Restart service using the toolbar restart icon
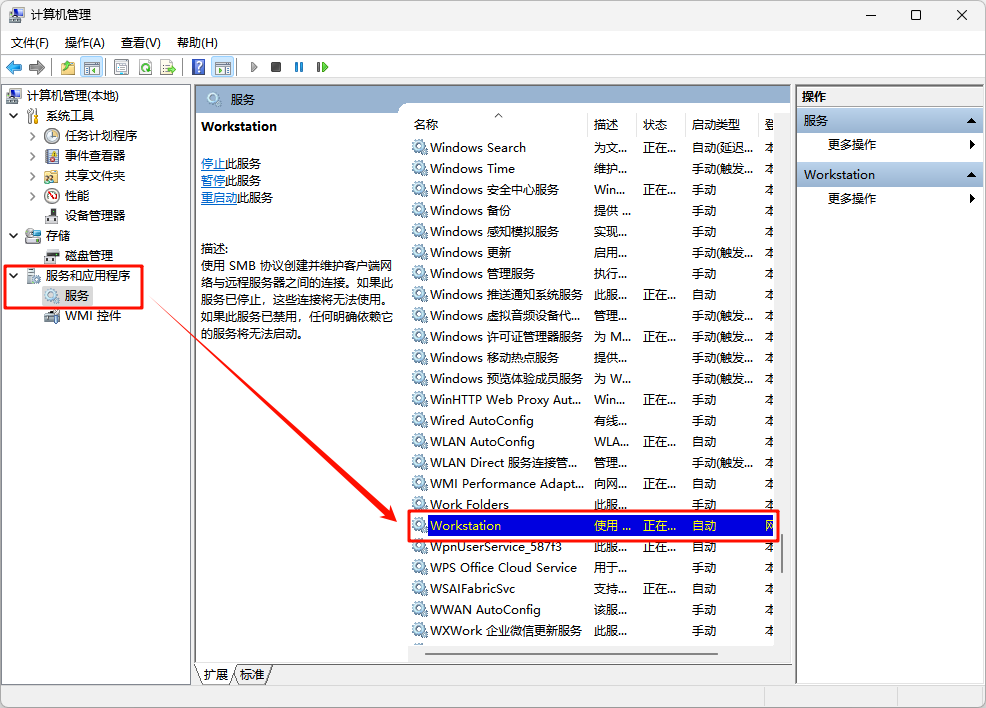Viewport: 986px width, 708px height. [322, 67]
